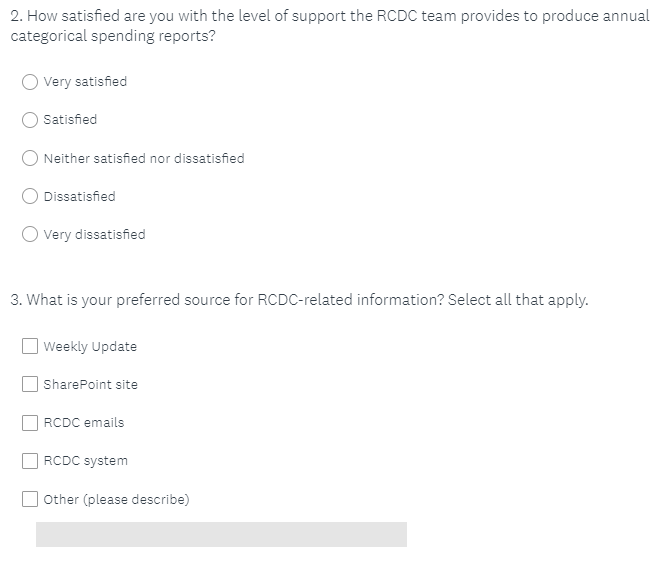Select the 'Very satisfied' radio button
The height and width of the screenshot is (575, 671).
click(31, 82)
